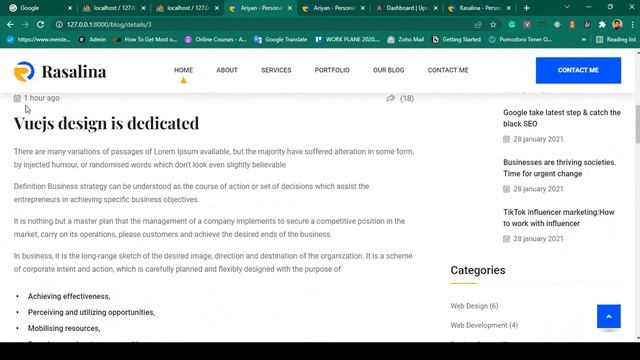Expand the tab search chevron
The image size is (640, 360).
567,7
